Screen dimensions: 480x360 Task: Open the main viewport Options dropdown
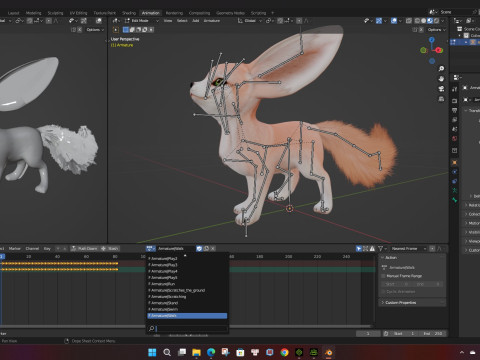[x=436, y=30]
